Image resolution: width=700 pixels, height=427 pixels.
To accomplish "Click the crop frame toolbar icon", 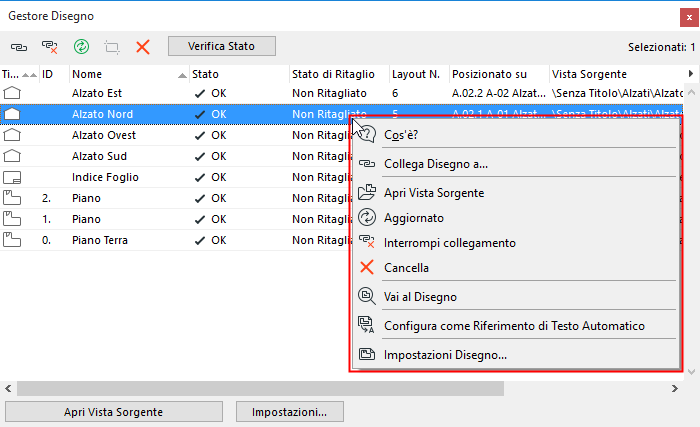I will (x=112, y=47).
